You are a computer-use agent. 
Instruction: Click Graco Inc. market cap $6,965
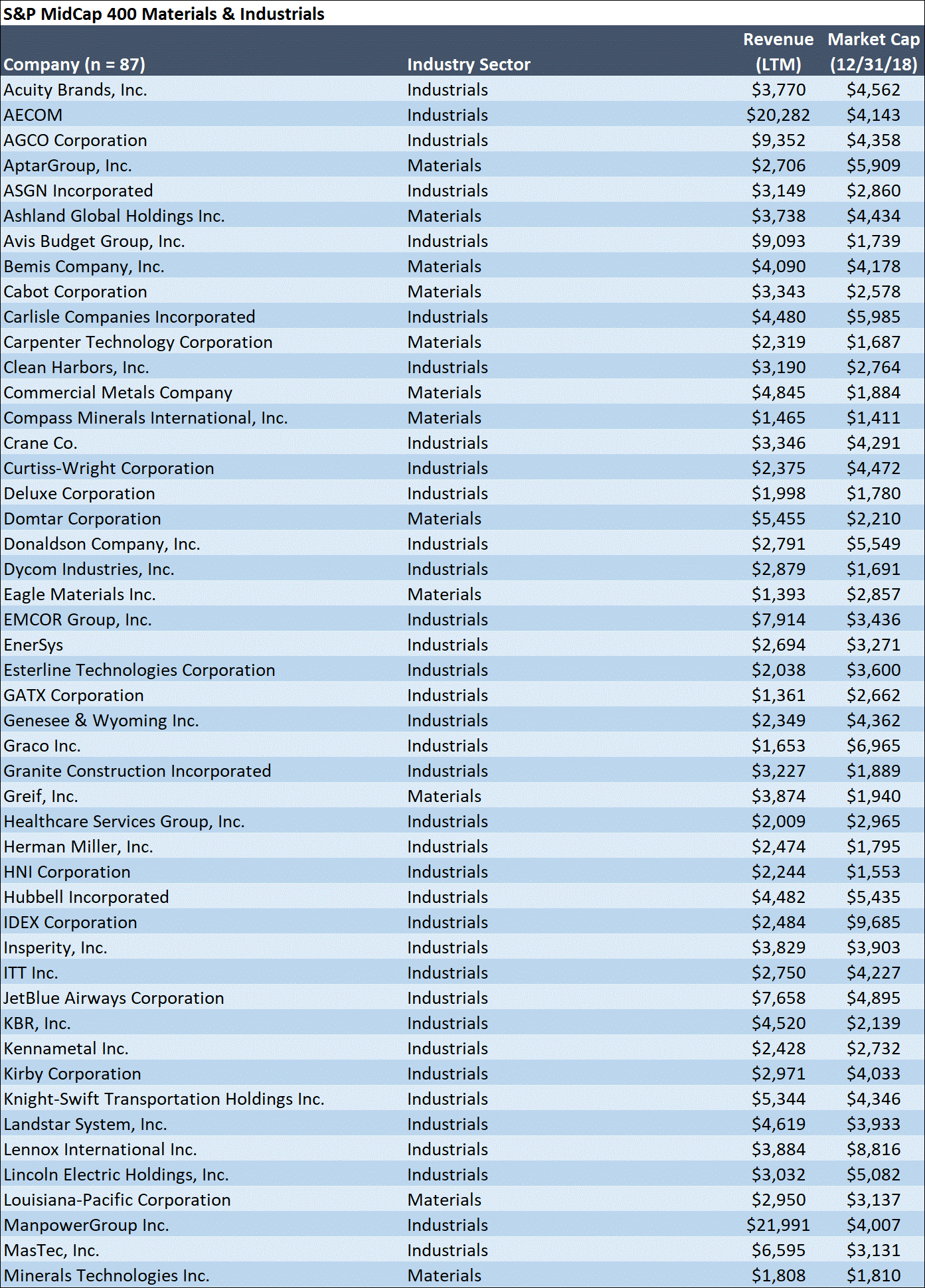tap(874, 746)
